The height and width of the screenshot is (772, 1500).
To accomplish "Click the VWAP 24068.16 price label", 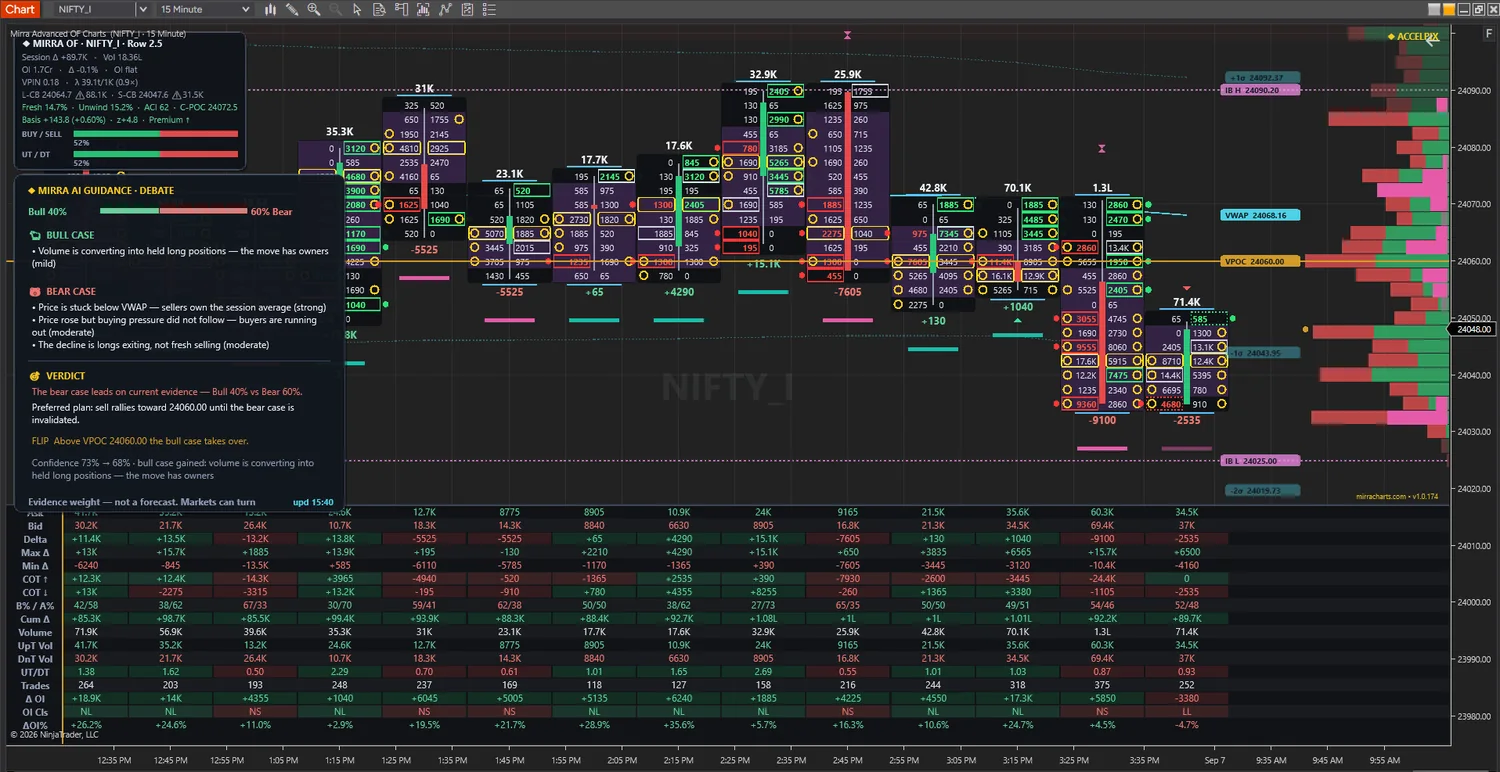I will 1260,215.
